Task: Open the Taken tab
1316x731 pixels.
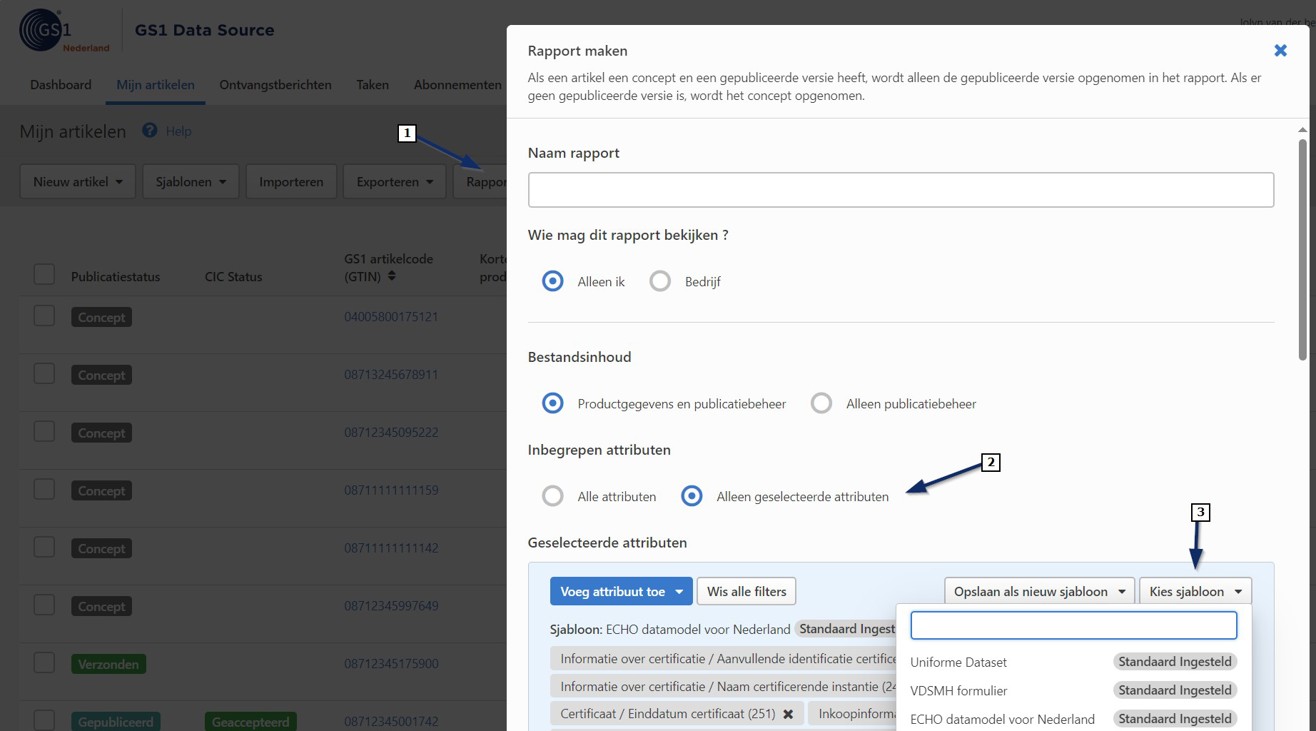Action: coord(372,84)
